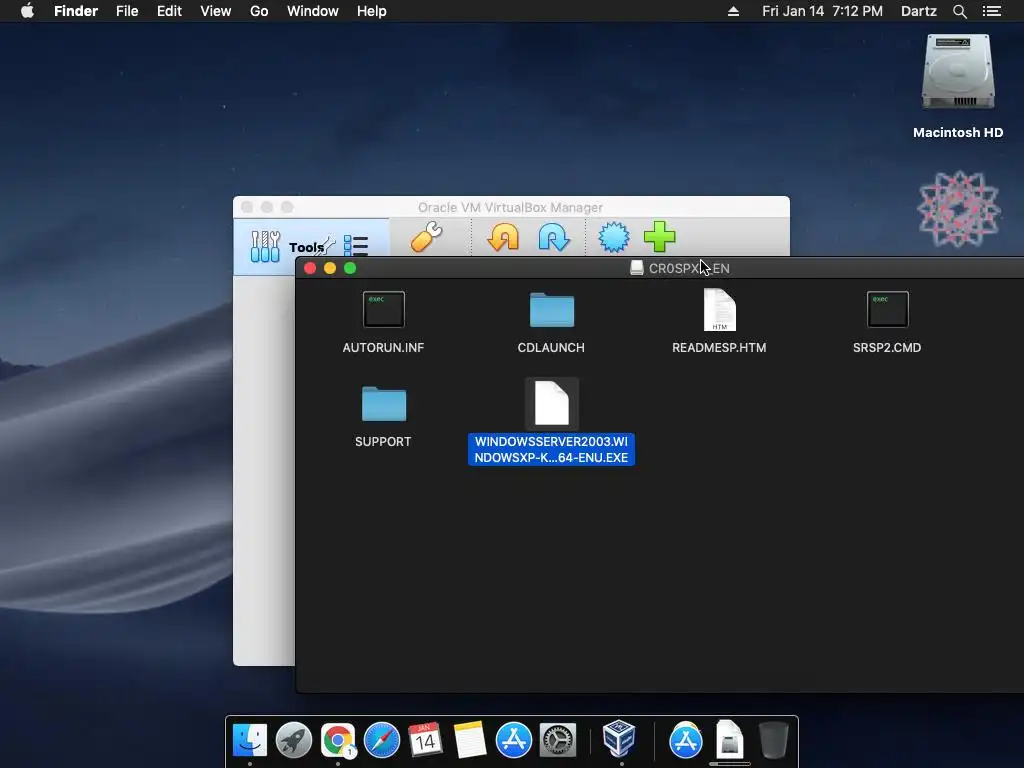This screenshot has height=768, width=1024.
Task: Open VirtualBox from the Dock
Action: coord(619,739)
